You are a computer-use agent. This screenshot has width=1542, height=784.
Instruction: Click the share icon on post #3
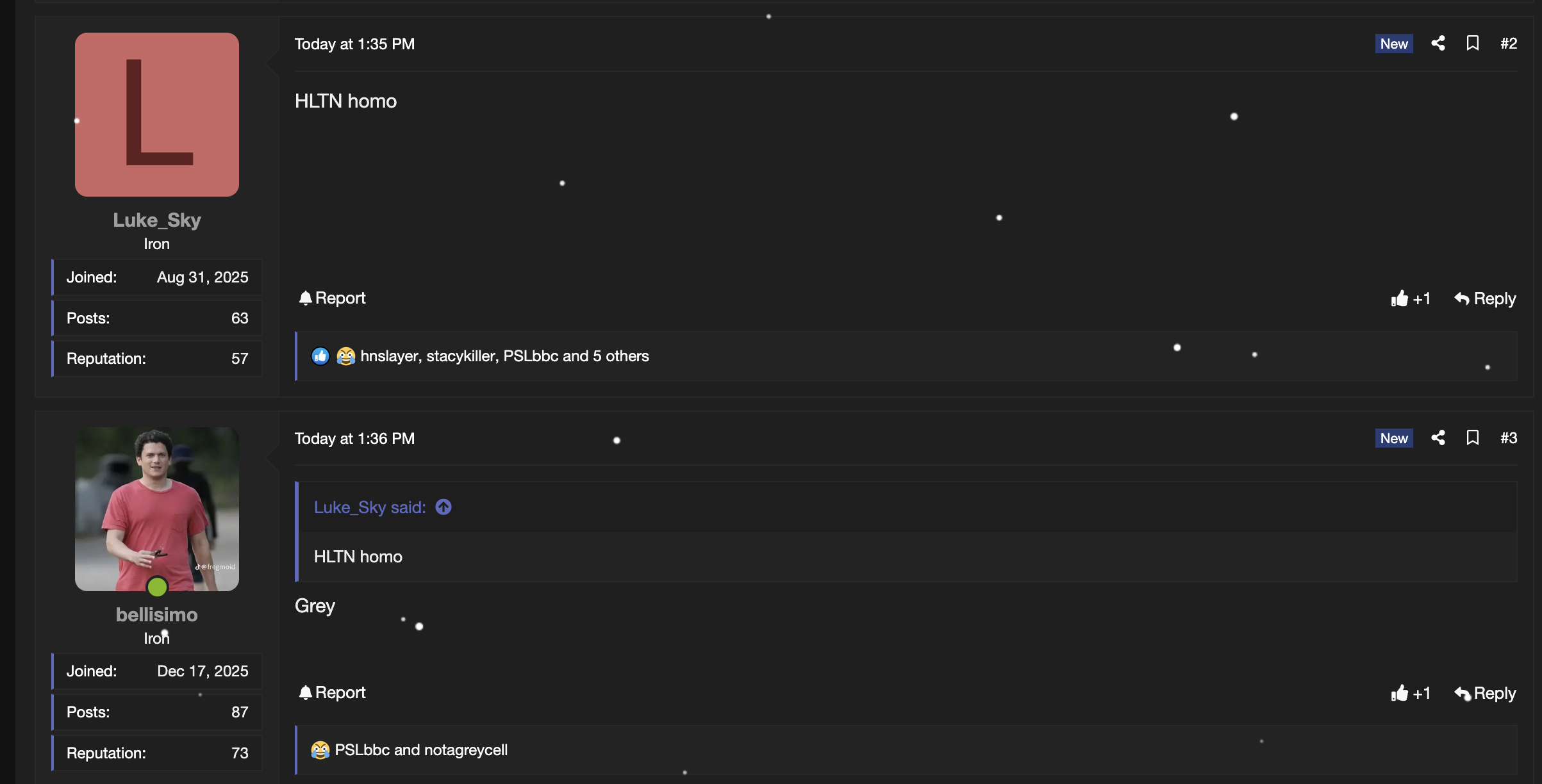coord(1438,438)
